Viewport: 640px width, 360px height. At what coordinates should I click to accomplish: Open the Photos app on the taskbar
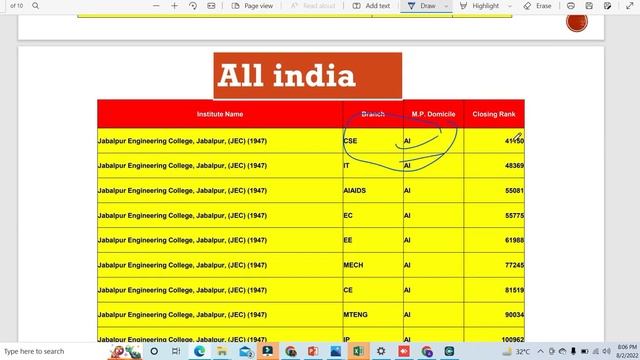[336, 351]
